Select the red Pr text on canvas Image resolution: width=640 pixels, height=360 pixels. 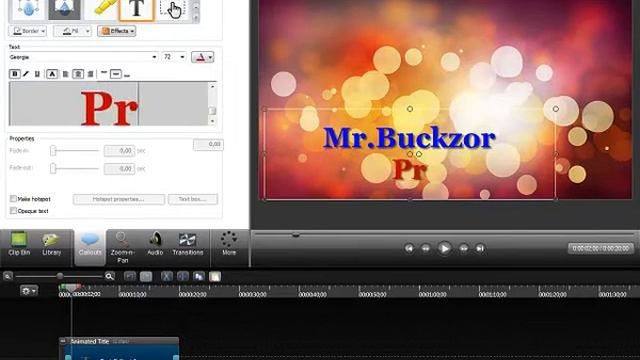409,170
